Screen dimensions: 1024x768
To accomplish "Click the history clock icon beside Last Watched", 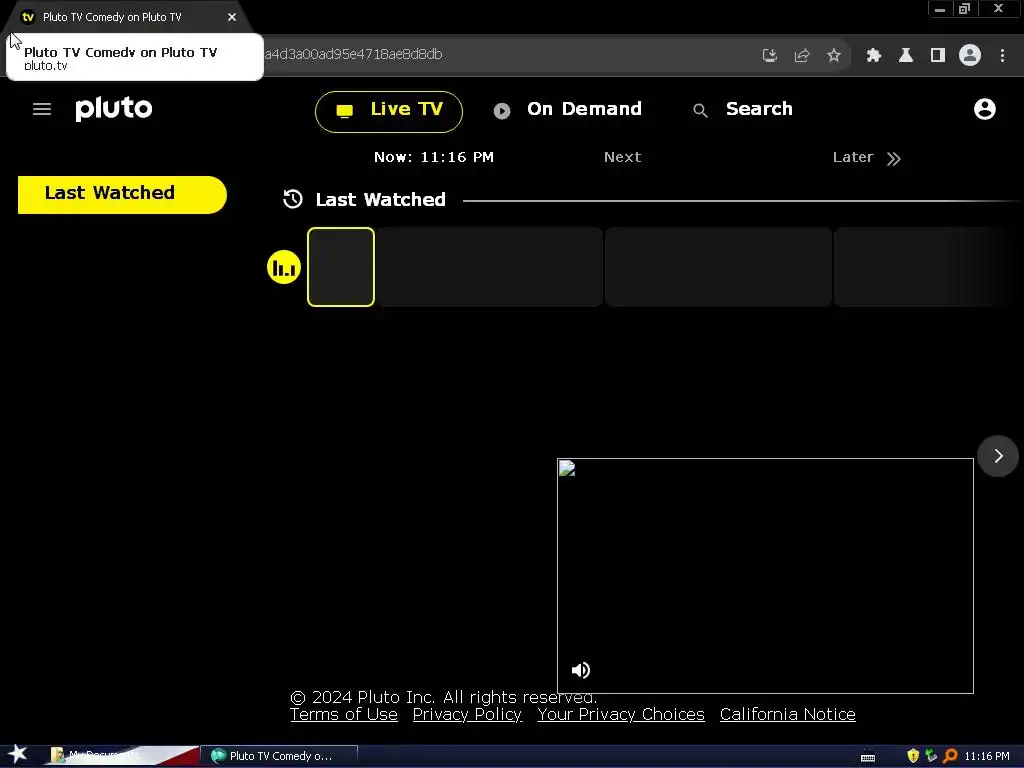I will coord(293,199).
